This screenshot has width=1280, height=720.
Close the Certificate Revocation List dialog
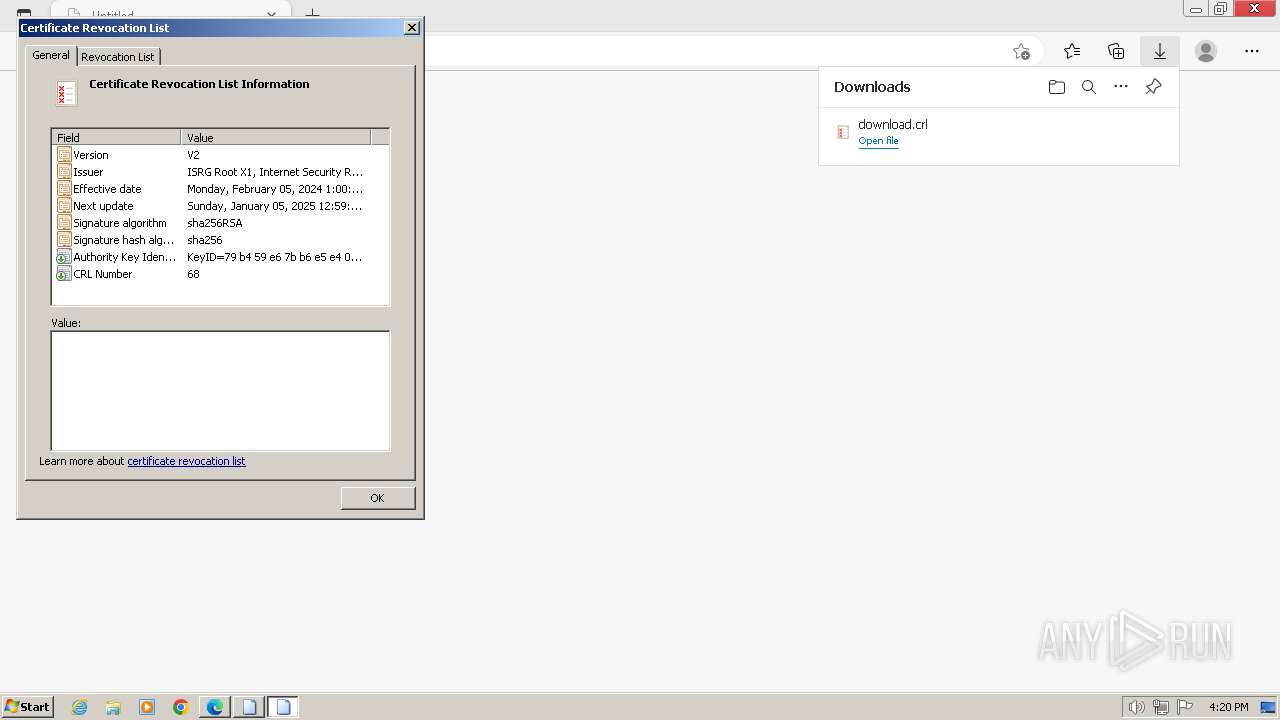[x=411, y=28]
